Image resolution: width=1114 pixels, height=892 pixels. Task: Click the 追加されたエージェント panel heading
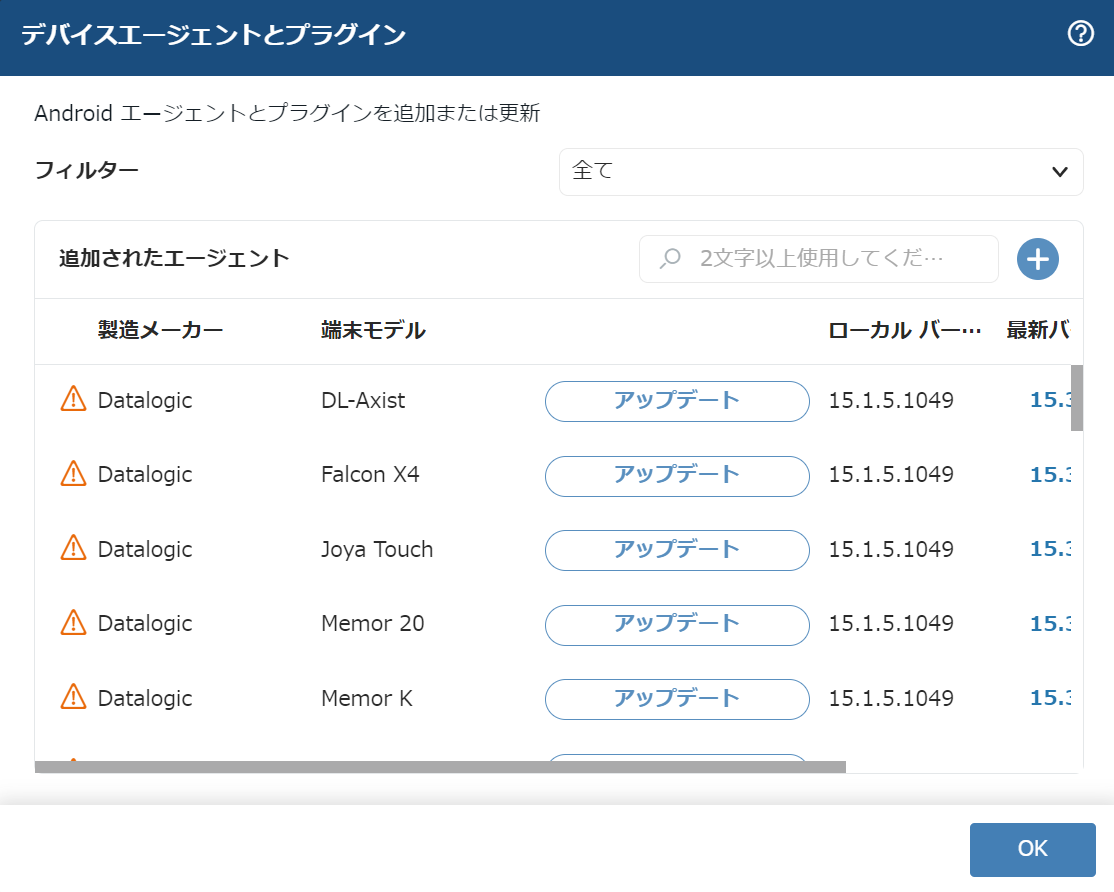coord(174,259)
